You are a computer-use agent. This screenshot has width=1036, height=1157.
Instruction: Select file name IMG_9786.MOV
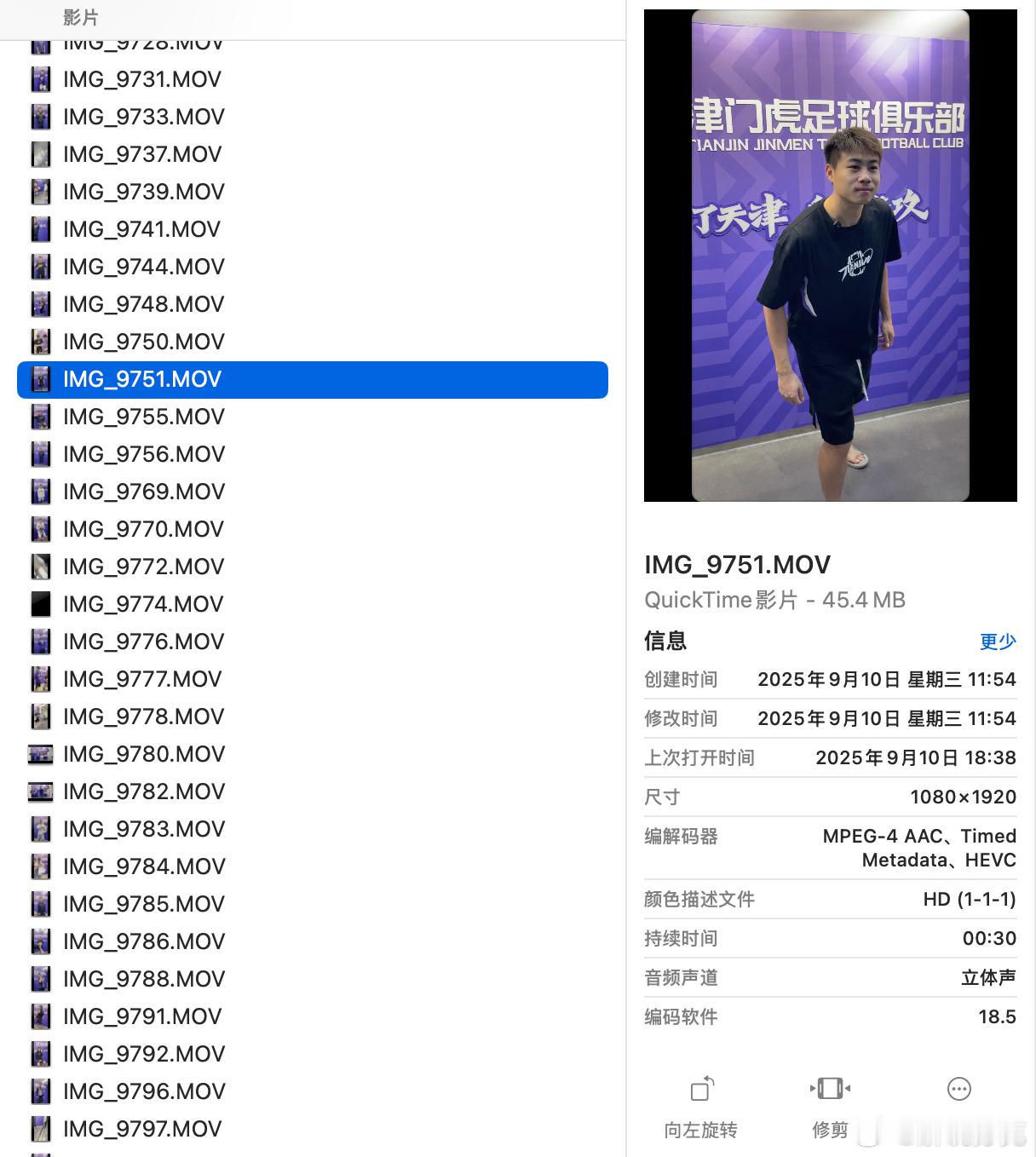pos(144,941)
